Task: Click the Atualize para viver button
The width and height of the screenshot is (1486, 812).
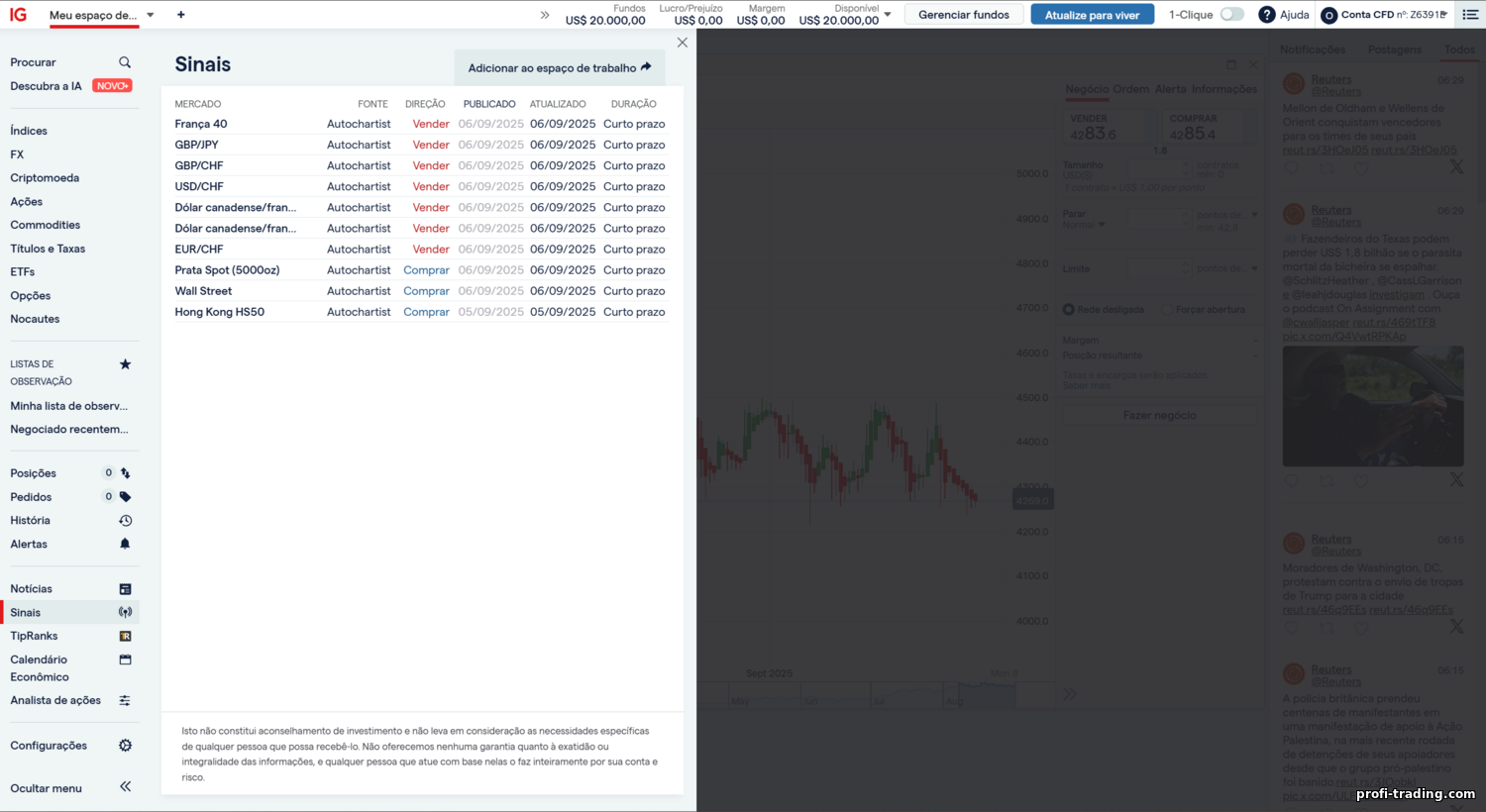Action: pos(1092,15)
